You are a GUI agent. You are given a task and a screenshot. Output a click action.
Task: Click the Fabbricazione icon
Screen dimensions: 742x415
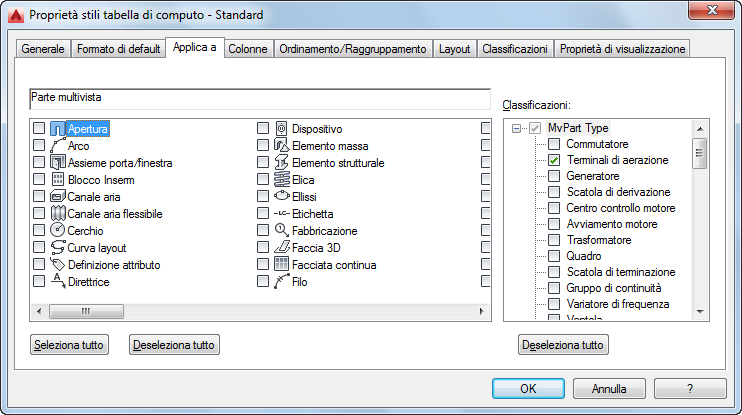point(281,231)
